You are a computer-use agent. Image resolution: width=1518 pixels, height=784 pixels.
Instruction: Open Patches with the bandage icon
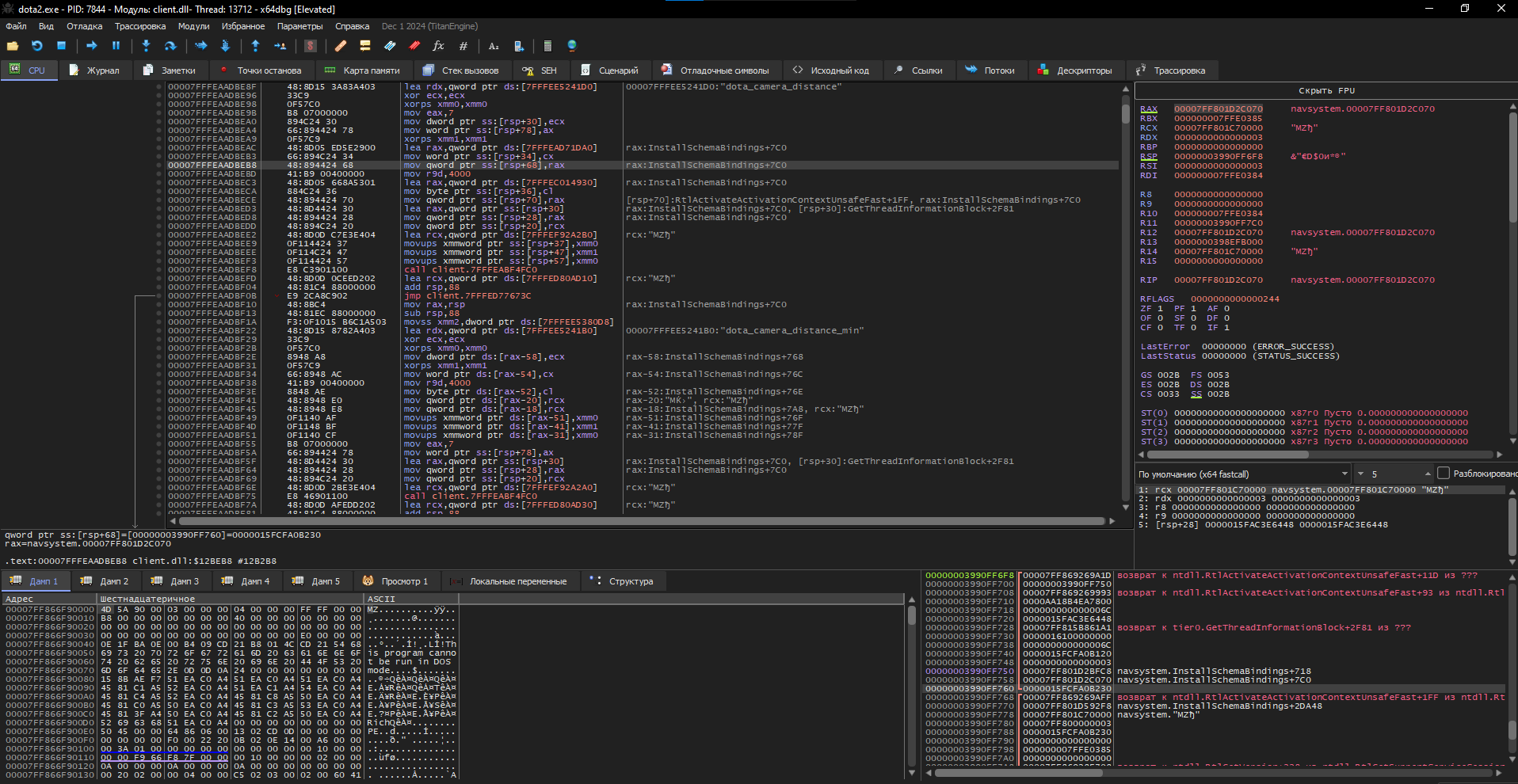pyautogui.click(x=341, y=46)
